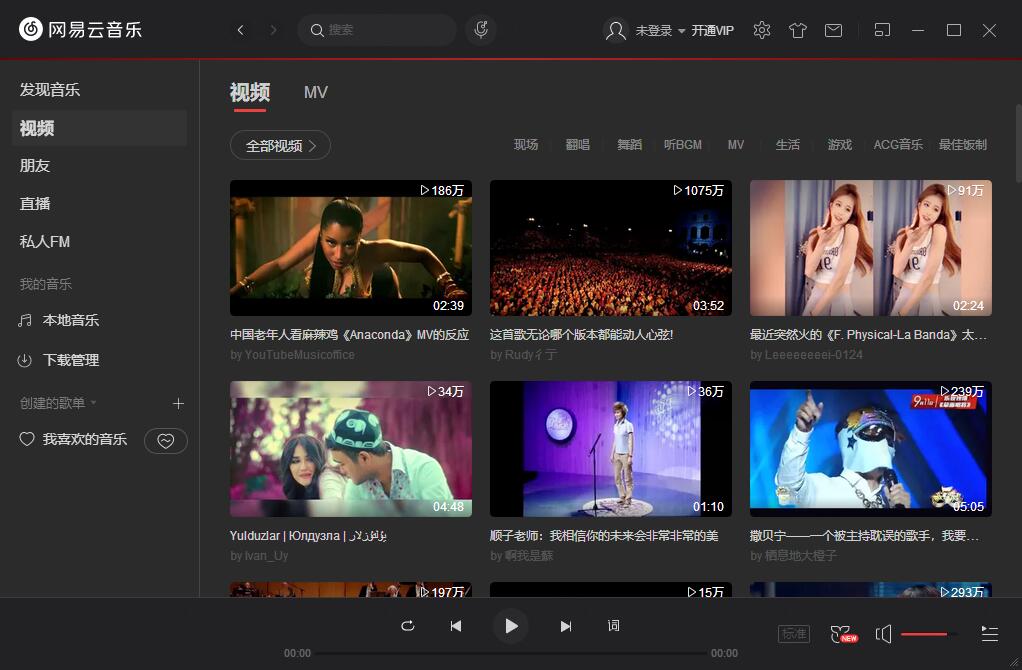Filter videos by MV category
Screen dimensions: 1022x670
point(735,145)
